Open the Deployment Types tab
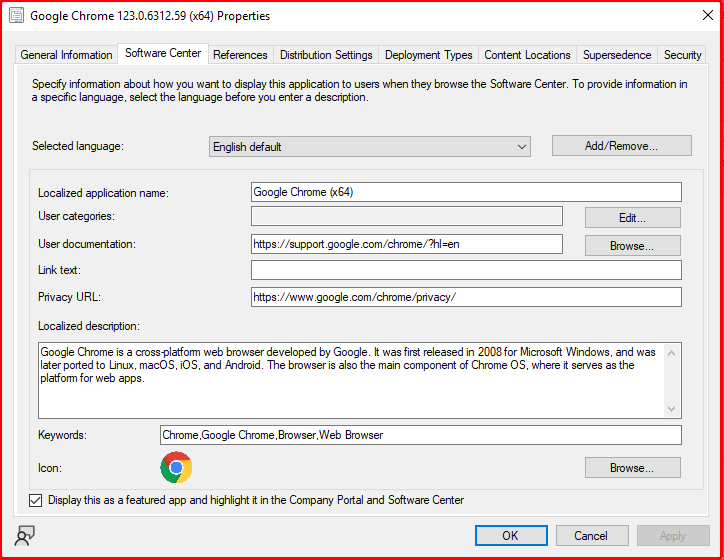Screen dimensions: 724x560 [x=428, y=55]
